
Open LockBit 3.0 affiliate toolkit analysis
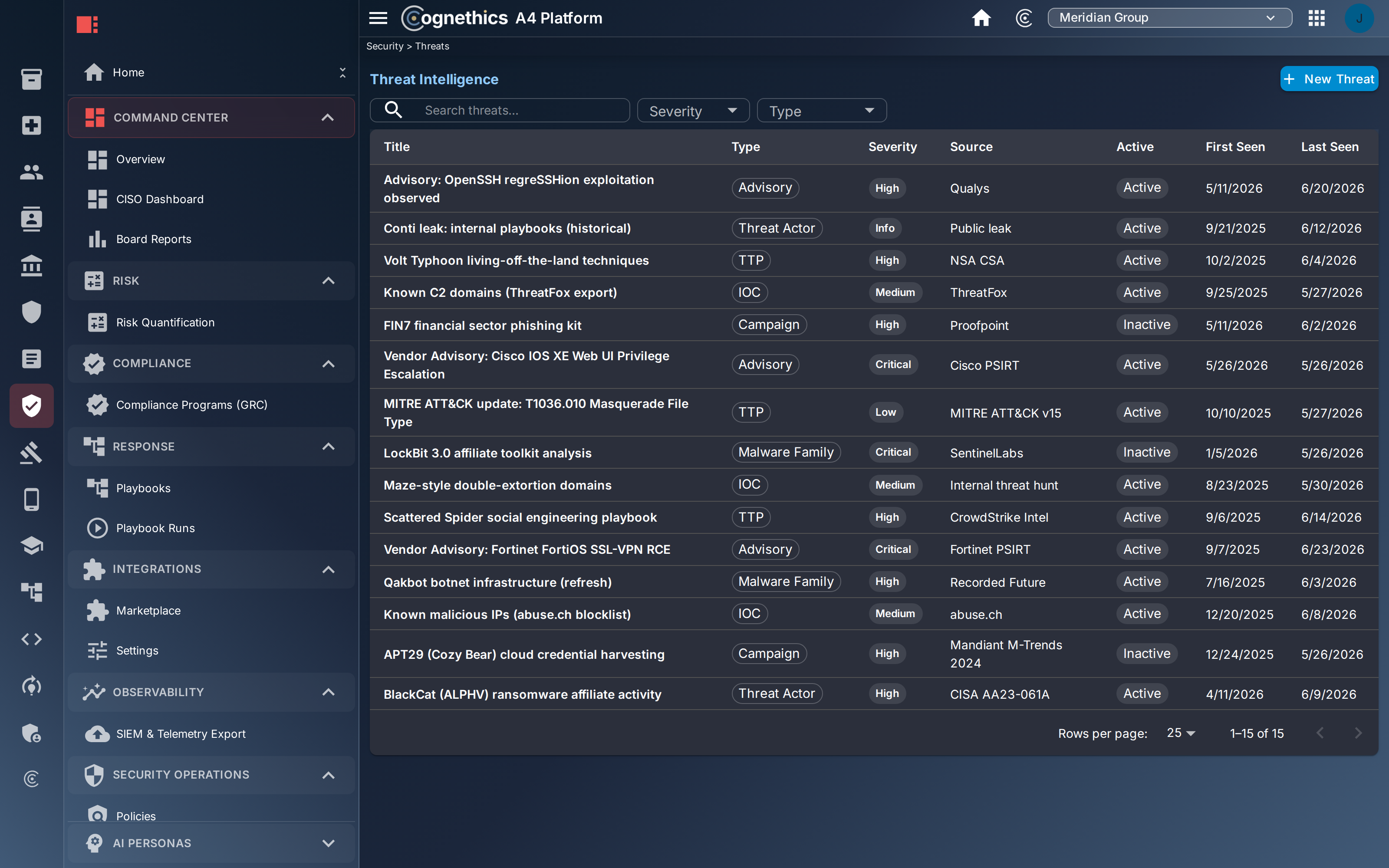click(x=874, y=453)
